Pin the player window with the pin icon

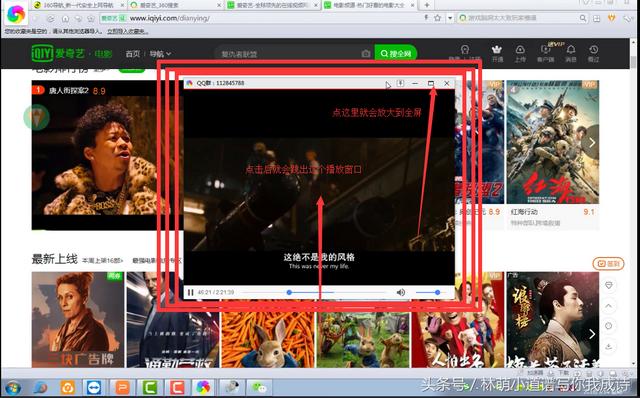[x=400, y=83]
